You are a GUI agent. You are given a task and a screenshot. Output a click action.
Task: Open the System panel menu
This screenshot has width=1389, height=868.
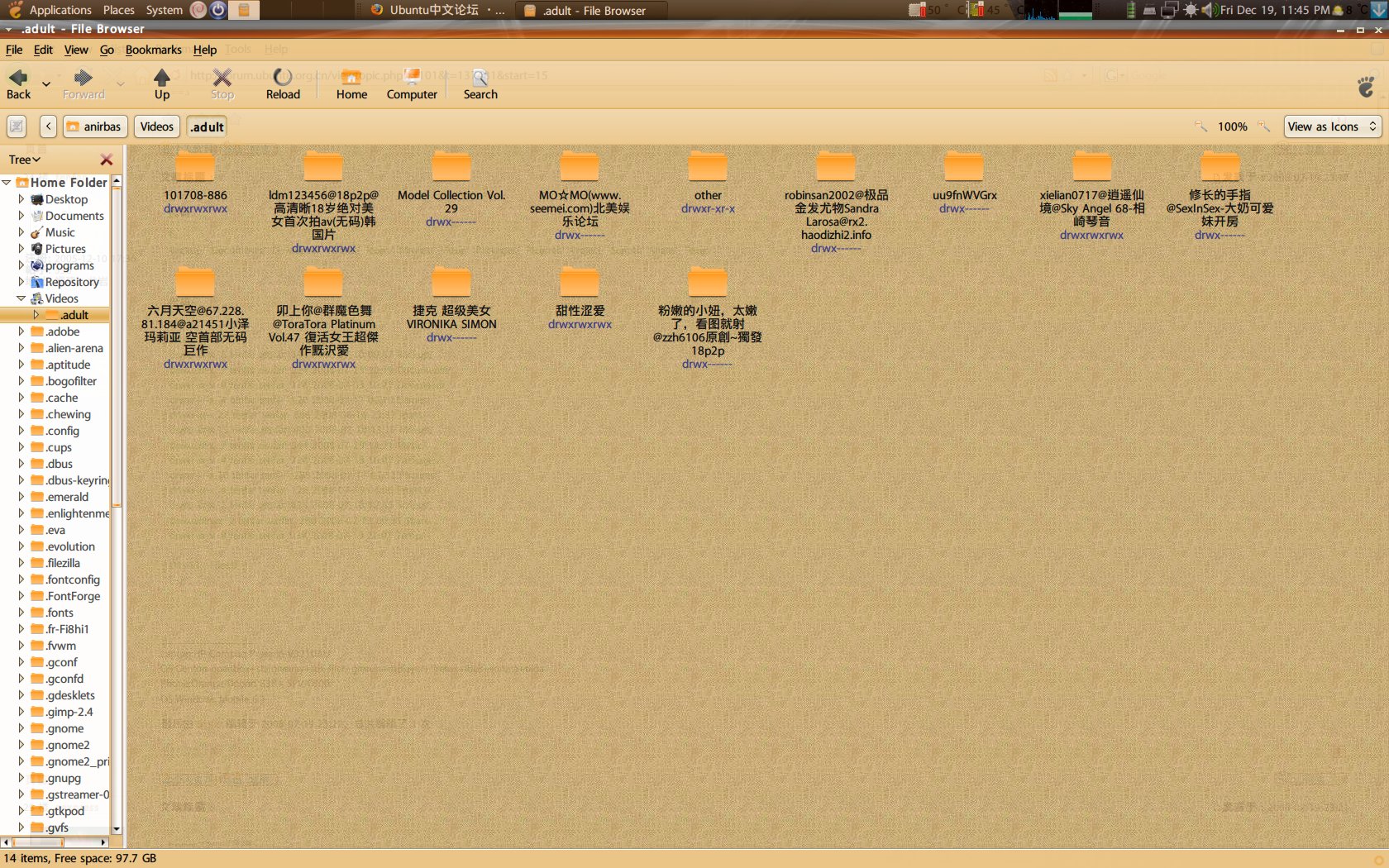click(x=164, y=10)
